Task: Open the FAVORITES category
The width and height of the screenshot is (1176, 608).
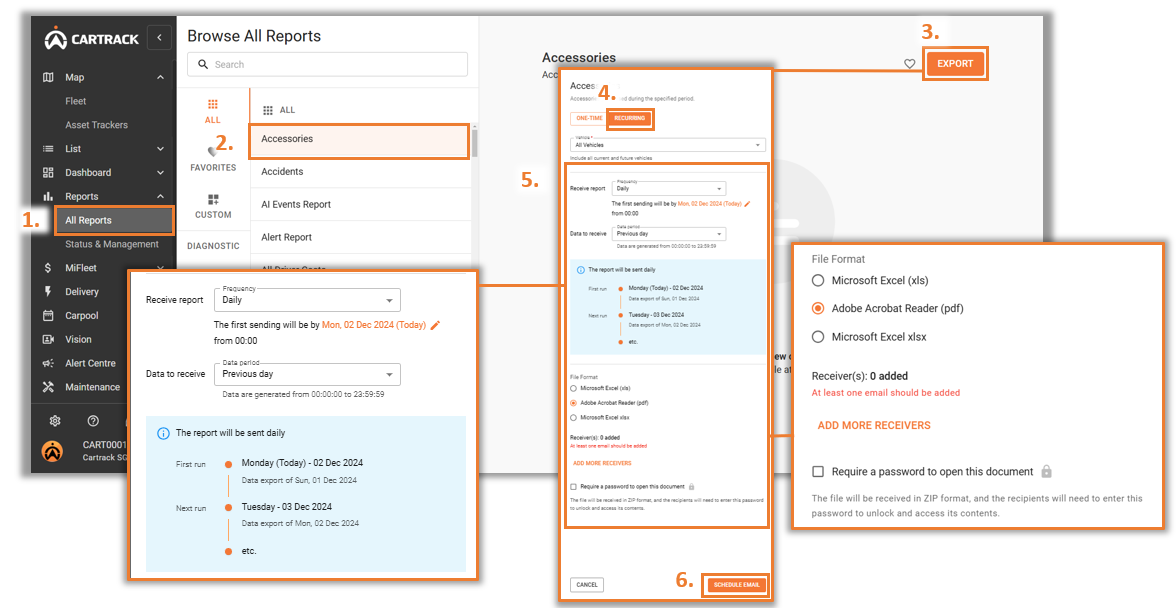Action: [x=213, y=159]
